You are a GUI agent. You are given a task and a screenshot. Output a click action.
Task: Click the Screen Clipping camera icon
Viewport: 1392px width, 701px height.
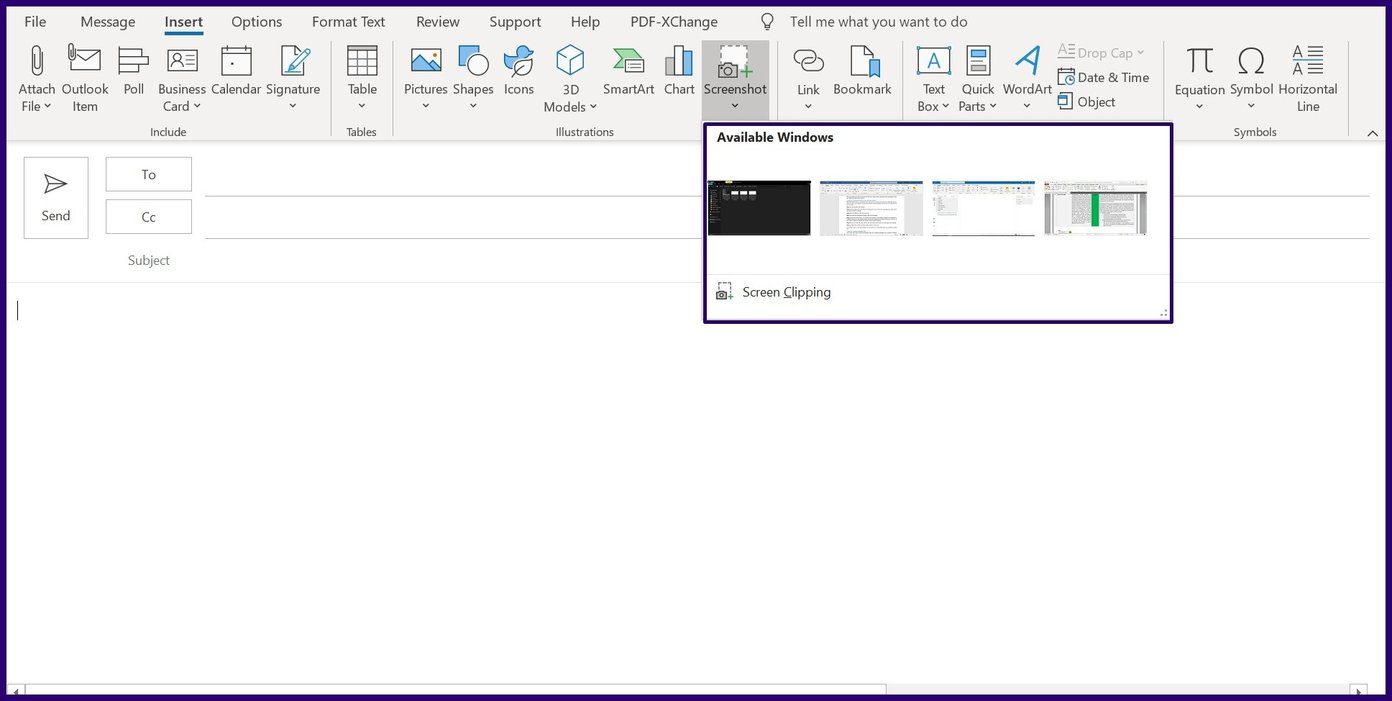[x=725, y=292]
